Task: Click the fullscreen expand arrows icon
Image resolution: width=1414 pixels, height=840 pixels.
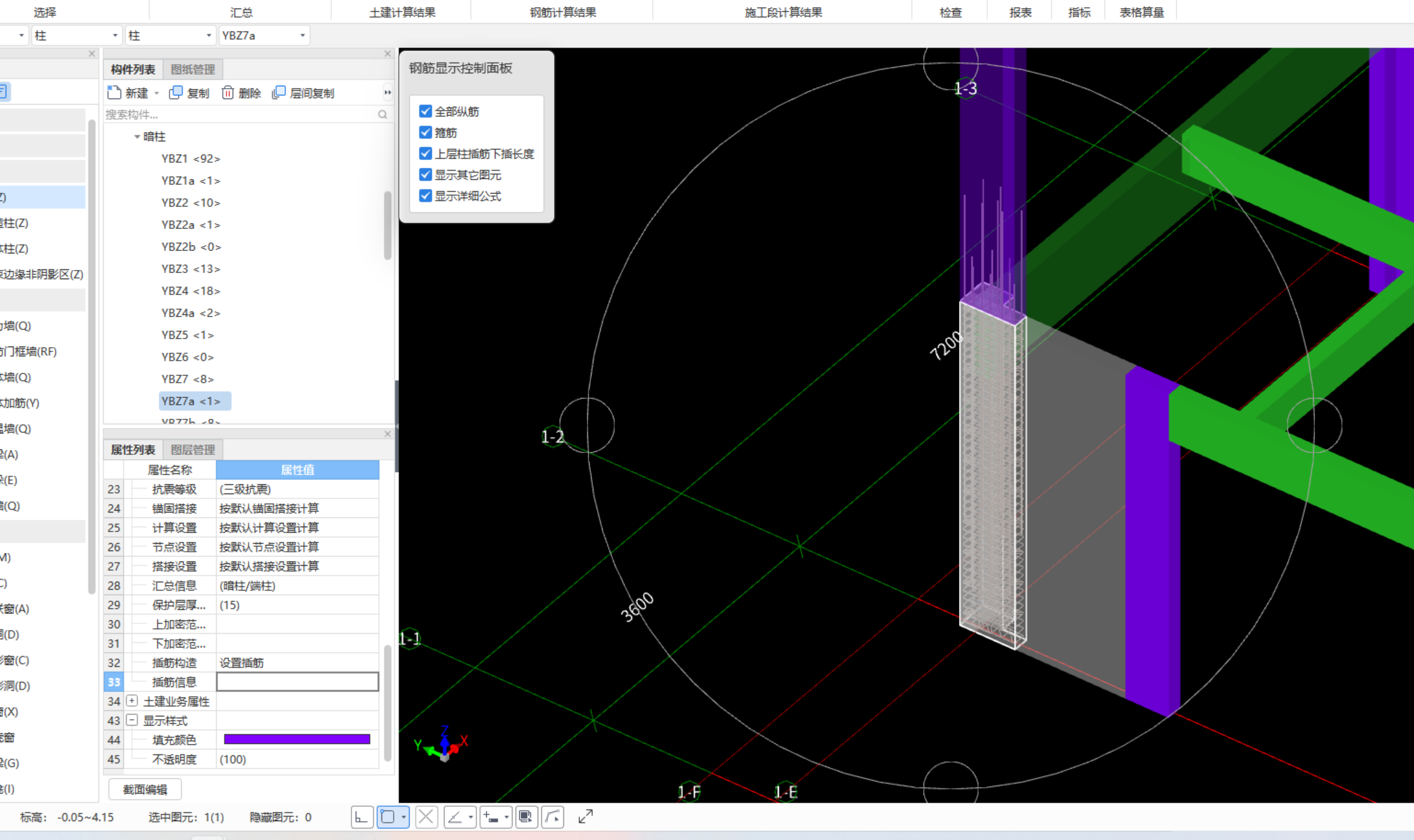Action: click(585, 817)
